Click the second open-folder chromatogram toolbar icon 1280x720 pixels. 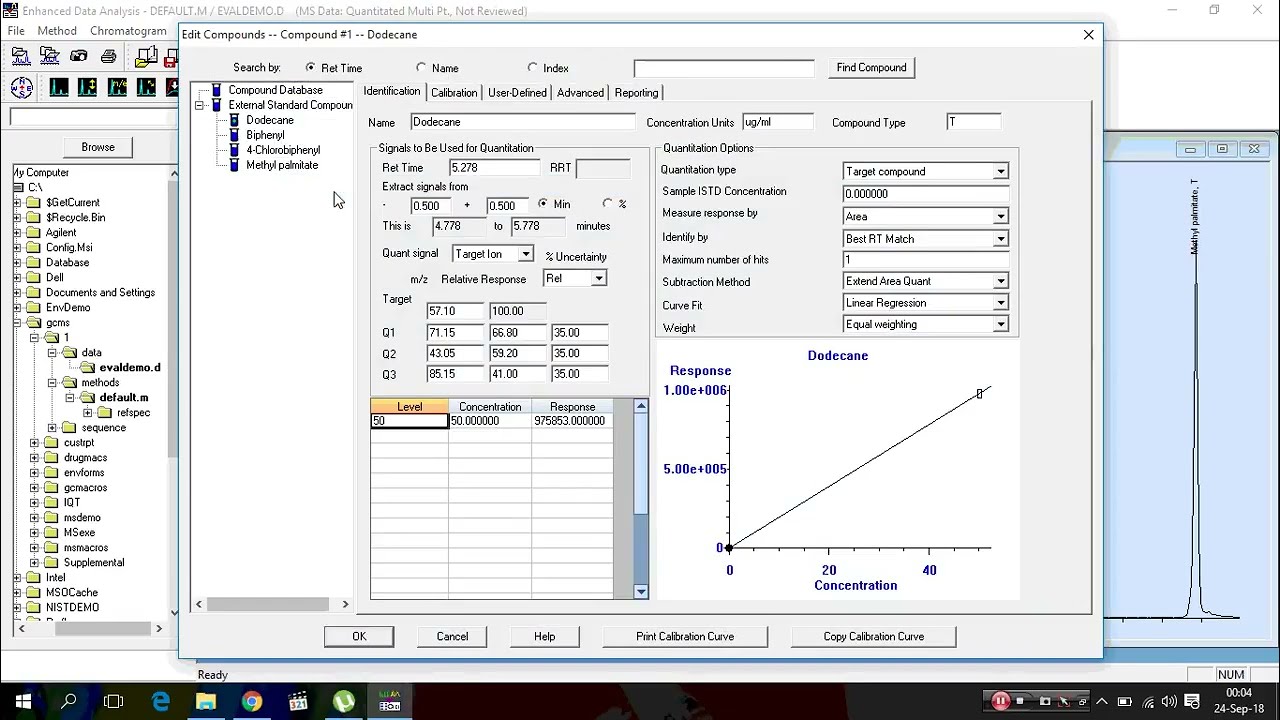(49, 57)
